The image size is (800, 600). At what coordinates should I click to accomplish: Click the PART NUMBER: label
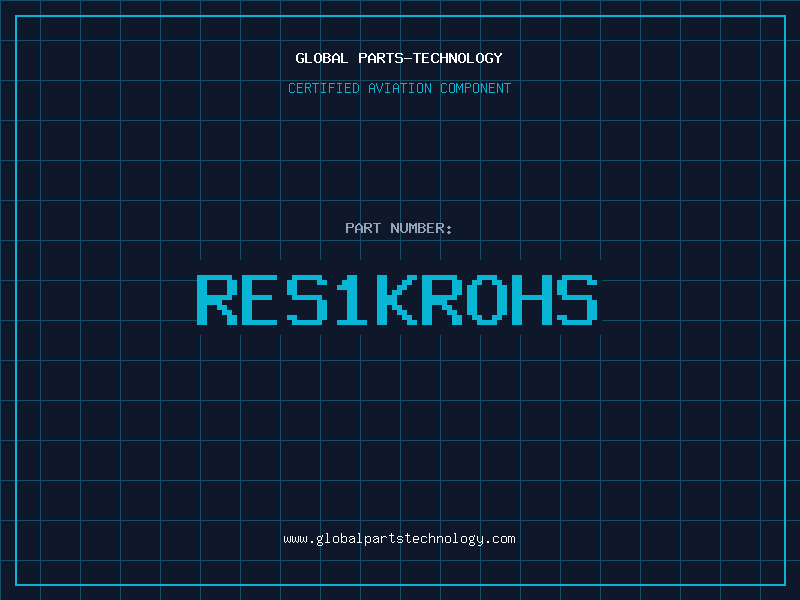tap(399, 228)
